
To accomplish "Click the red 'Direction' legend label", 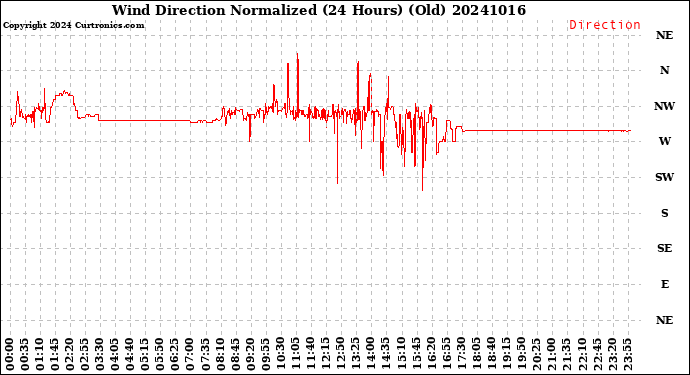I will coord(605,25).
